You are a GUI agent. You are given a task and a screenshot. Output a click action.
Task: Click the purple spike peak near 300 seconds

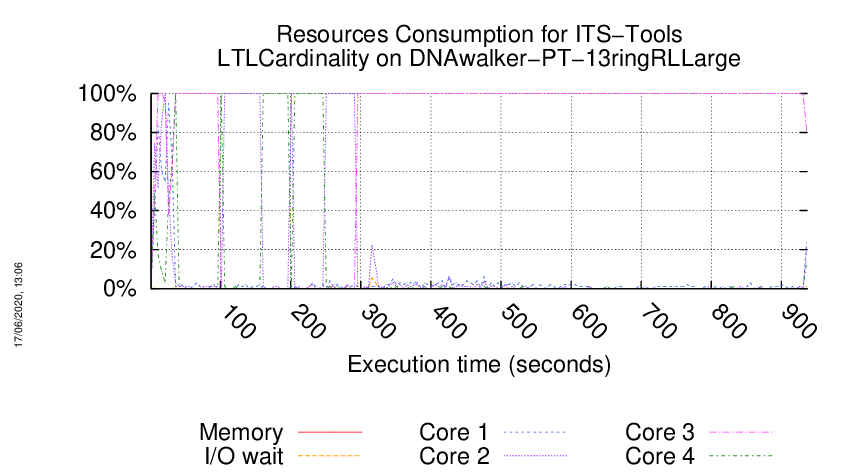point(372,246)
